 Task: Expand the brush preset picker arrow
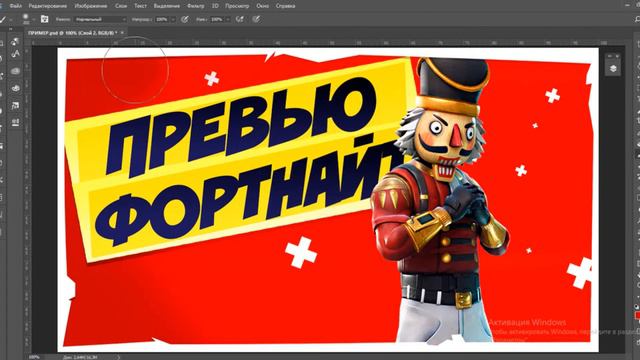tap(33, 19)
